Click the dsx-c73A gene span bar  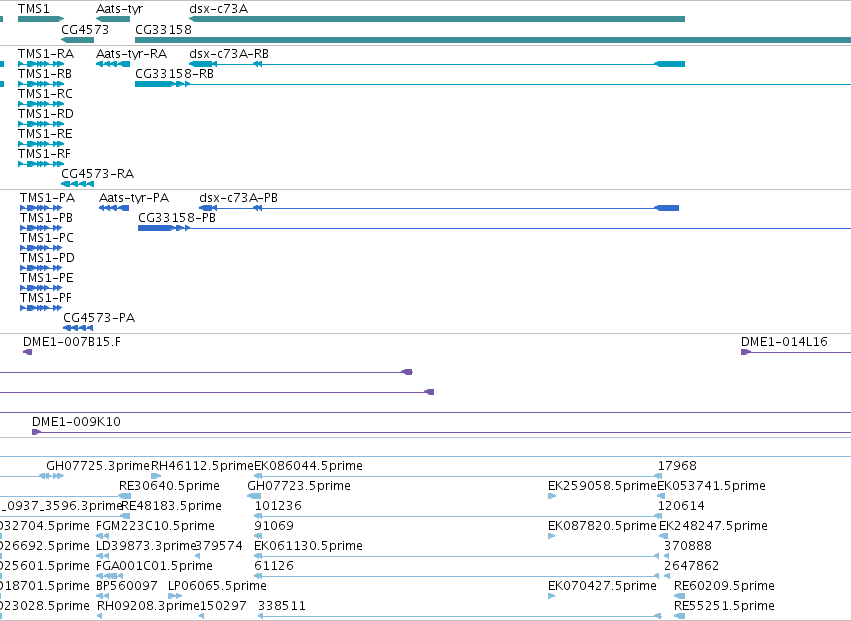pyautogui.click(x=437, y=19)
